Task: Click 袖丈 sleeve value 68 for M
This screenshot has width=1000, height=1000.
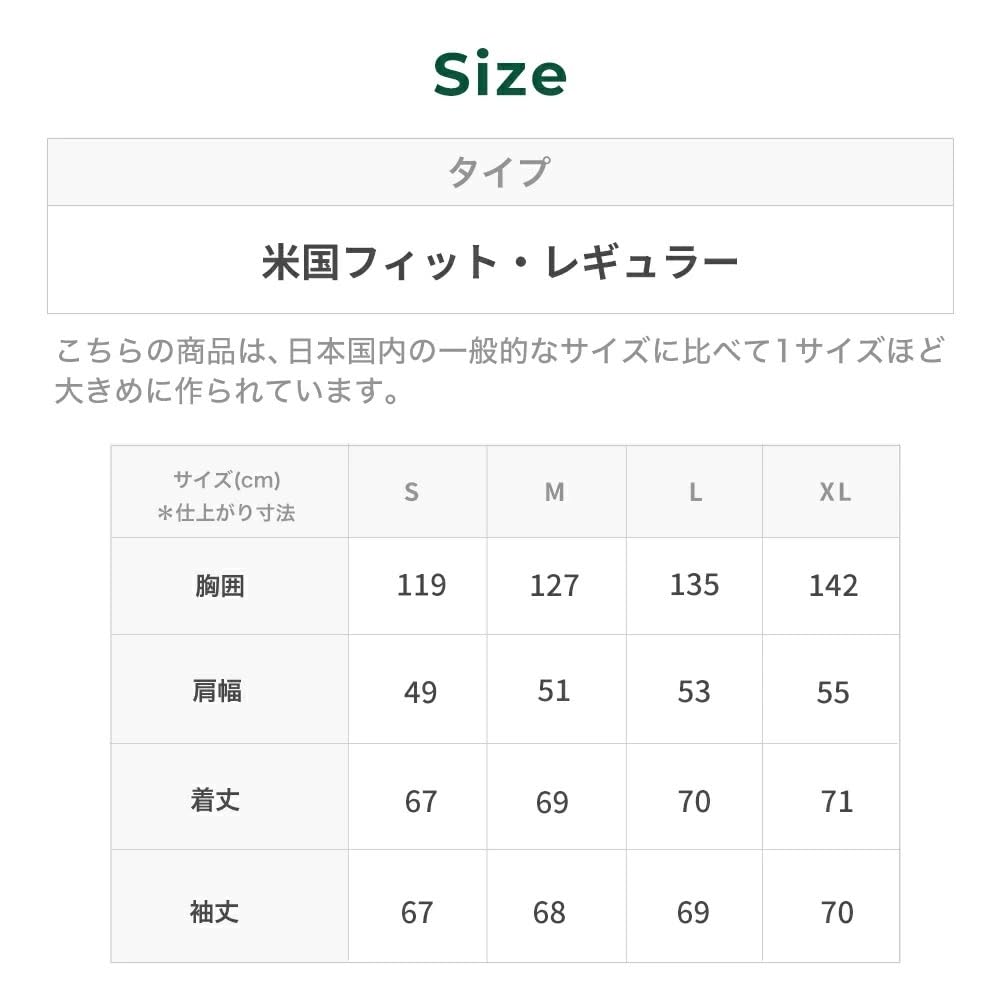Action: (x=549, y=913)
